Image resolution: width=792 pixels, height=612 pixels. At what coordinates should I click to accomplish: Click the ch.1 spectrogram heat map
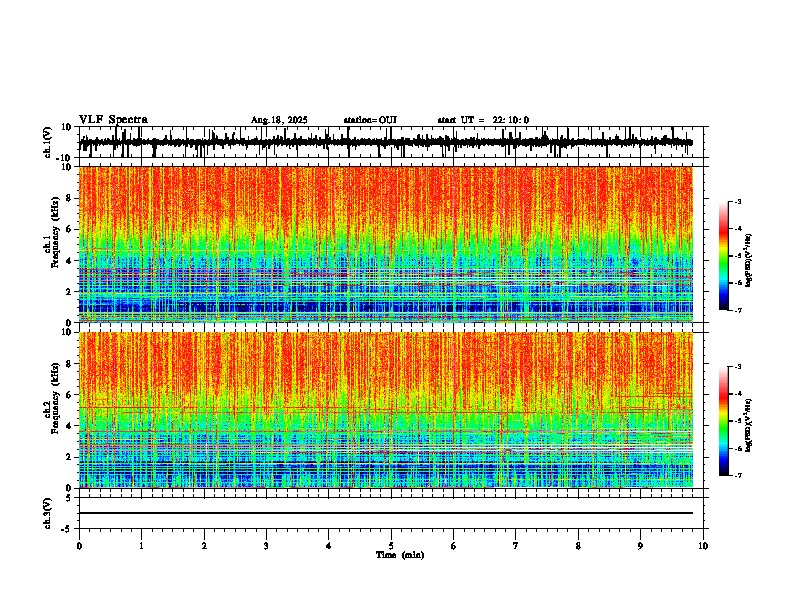(x=386, y=244)
